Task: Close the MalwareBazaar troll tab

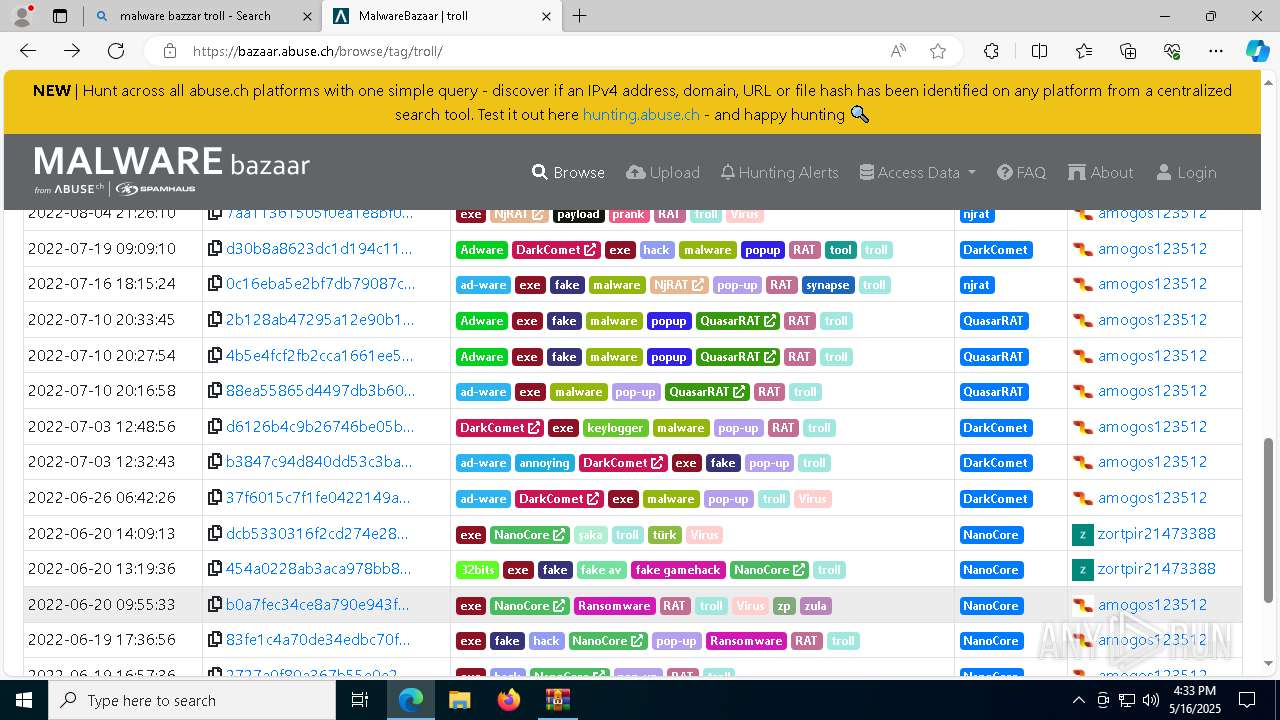Action: point(546,16)
